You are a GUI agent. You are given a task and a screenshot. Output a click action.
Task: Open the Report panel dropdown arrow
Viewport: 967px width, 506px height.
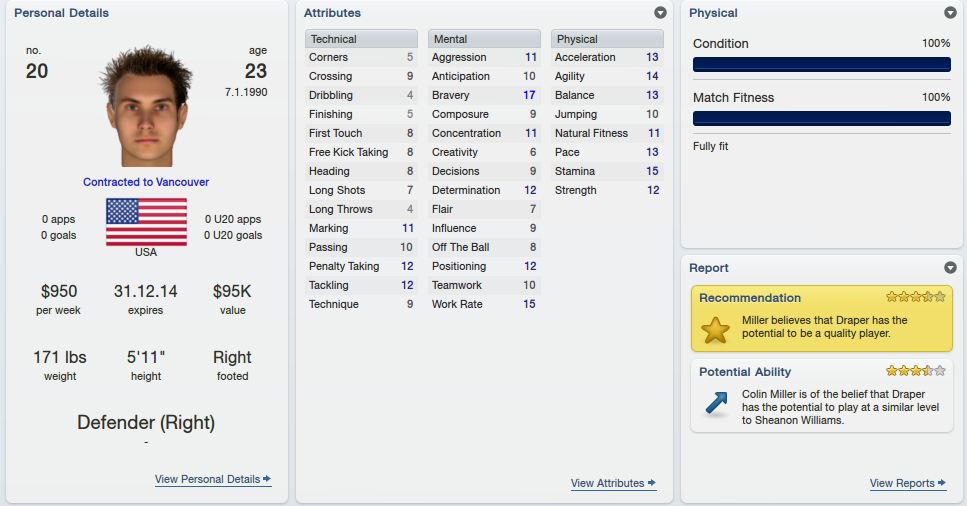tap(950, 267)
